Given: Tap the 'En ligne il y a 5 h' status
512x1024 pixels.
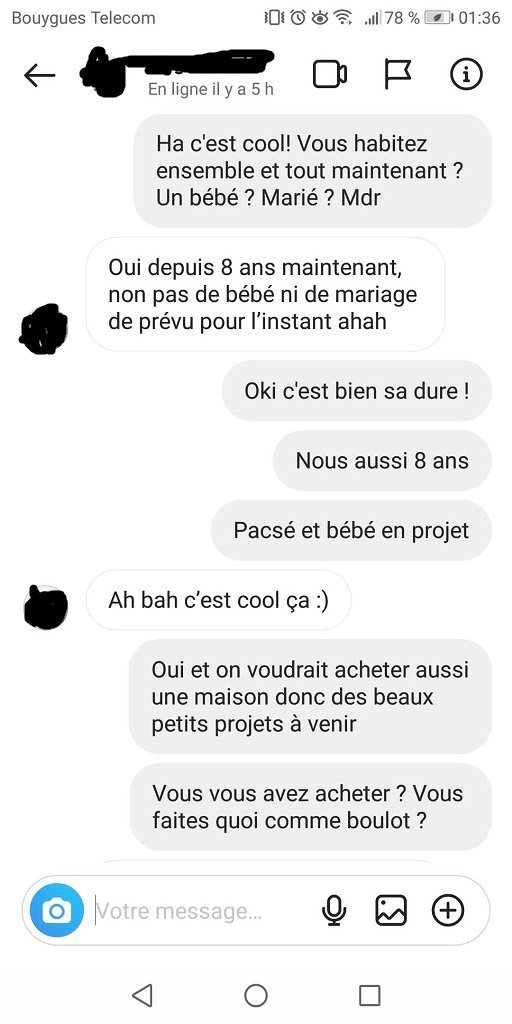Looking at the screenshot, I should (210, 89).
